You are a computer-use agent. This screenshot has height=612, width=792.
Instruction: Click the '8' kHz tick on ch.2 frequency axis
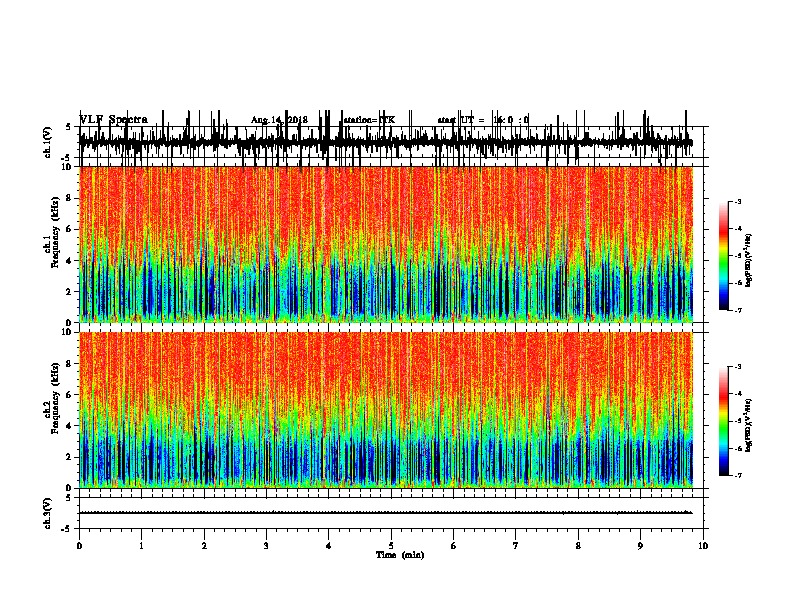tap(69, 364)
